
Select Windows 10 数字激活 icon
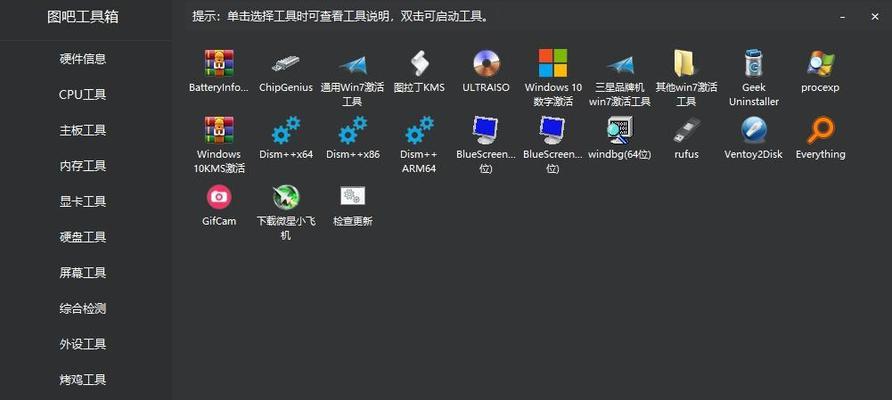[x=553, y=63]
